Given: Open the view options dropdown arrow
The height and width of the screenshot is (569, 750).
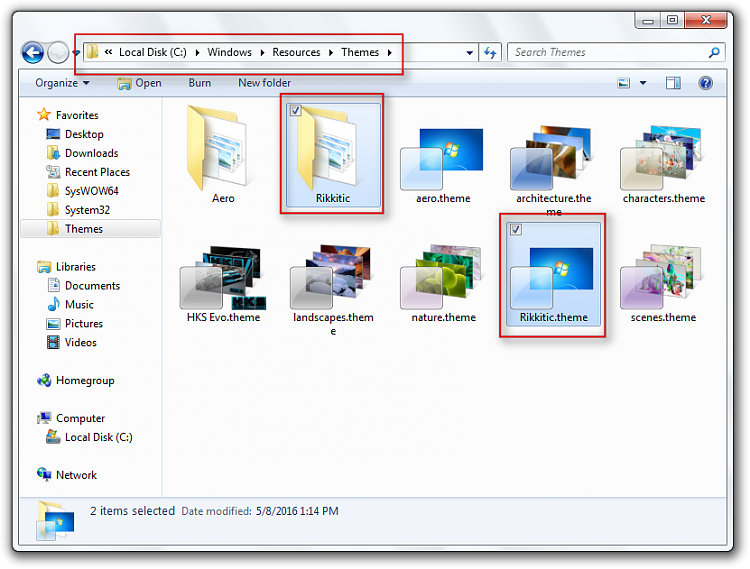Looking at the screenshot, I should coord(643,83).
